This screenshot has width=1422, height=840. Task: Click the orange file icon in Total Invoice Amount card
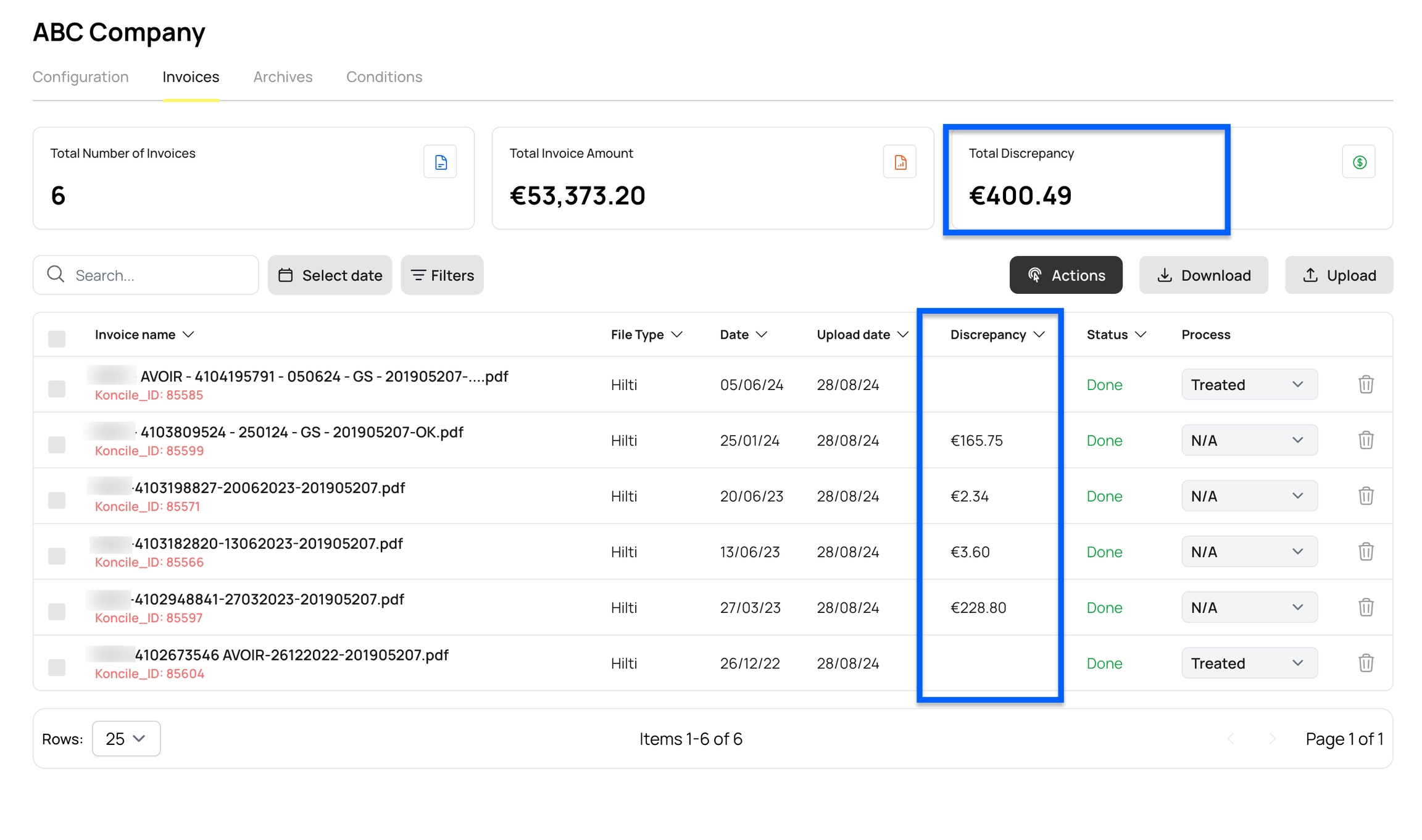tap(900, 162)
